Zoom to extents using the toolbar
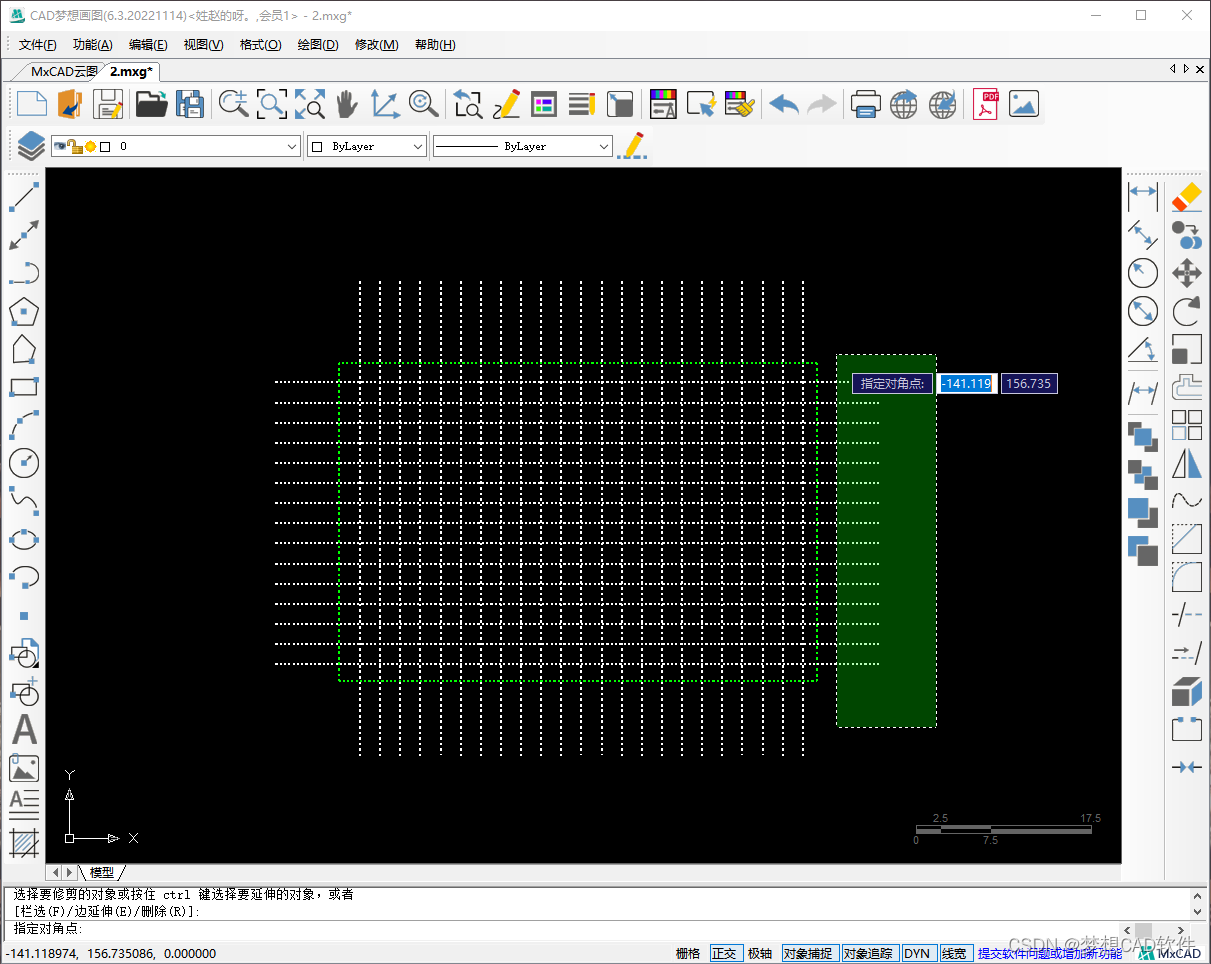Image resolution: width=1211 pixels, height=964 pixels. 310,104
